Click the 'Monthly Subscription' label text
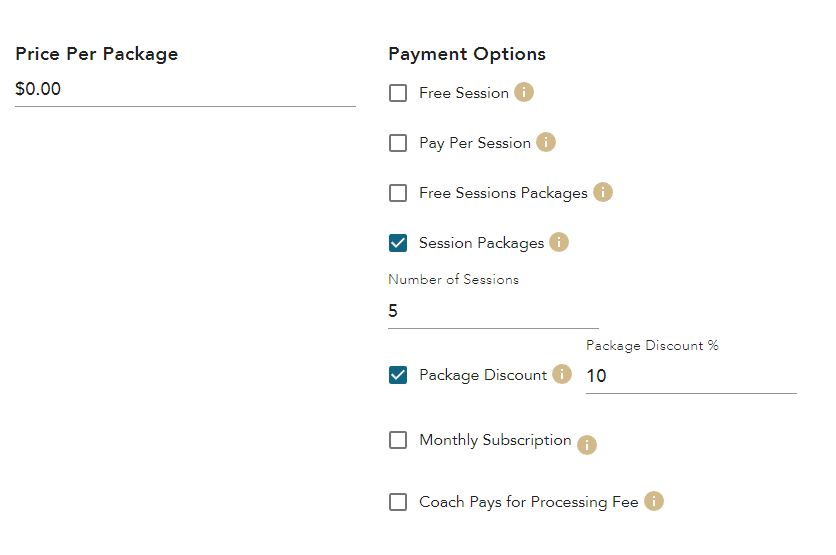Image resolution: width=836 pixels, height=555 pixels. click(x=495, y=440)
